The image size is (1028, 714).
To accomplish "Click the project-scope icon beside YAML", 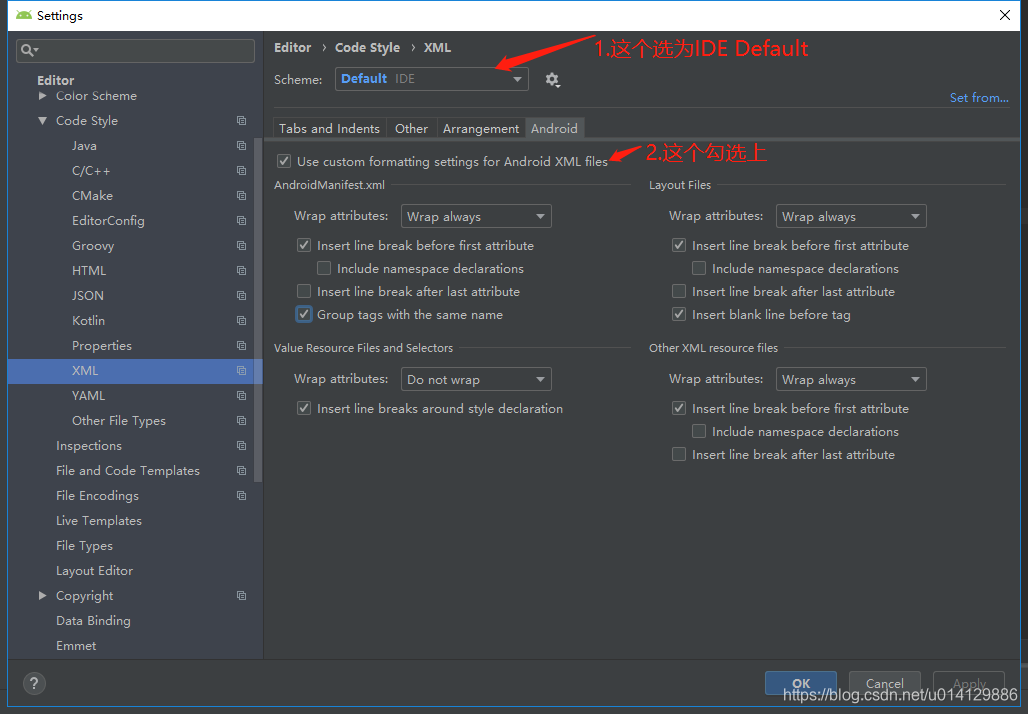I will tap(241, 395).
